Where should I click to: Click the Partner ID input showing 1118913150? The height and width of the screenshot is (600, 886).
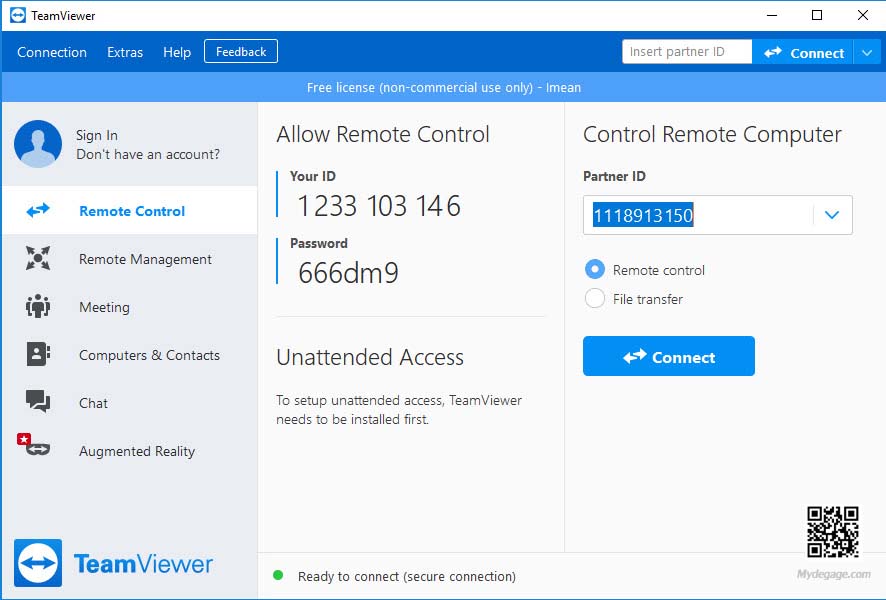[x=698, y=215]
